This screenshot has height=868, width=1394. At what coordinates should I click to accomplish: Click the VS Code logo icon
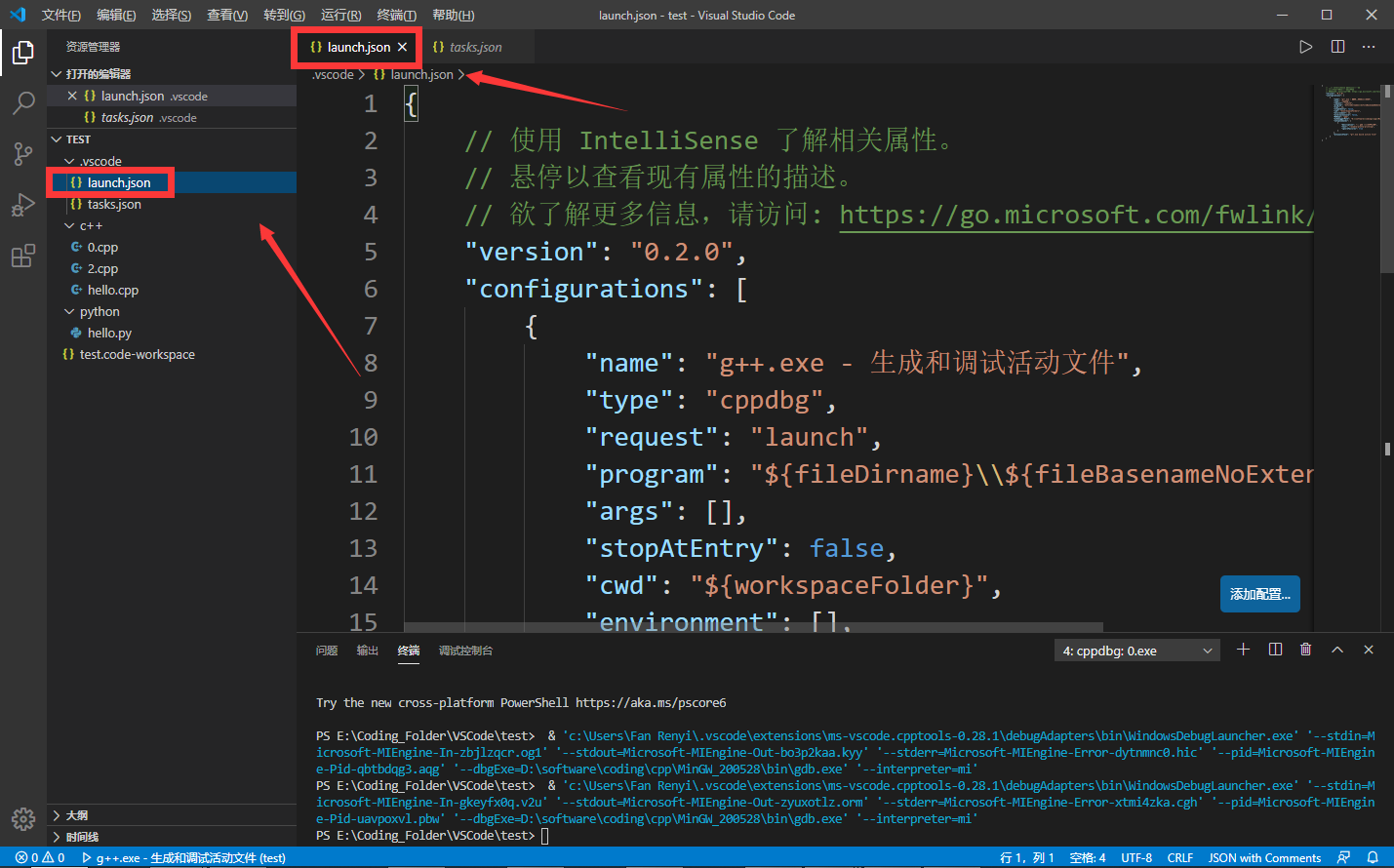[x=17, y=15]
